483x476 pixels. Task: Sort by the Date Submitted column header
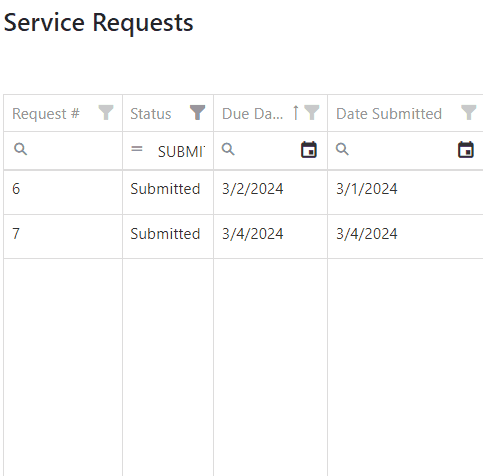(x=389, y=114)
